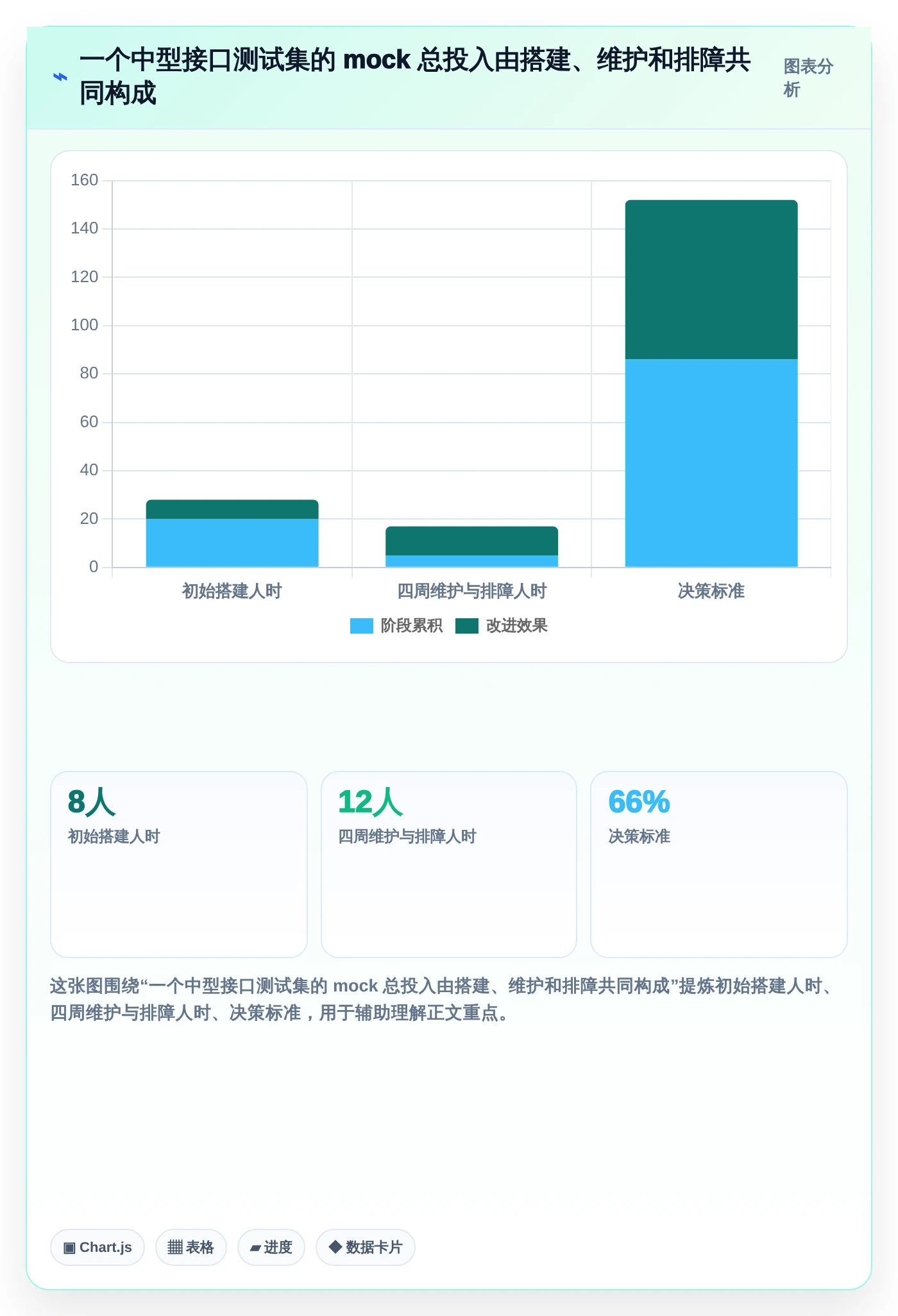The image size is (898, 1316).
Task: Toggle the 改进效果 legend swatch
Action: (467, 626)
